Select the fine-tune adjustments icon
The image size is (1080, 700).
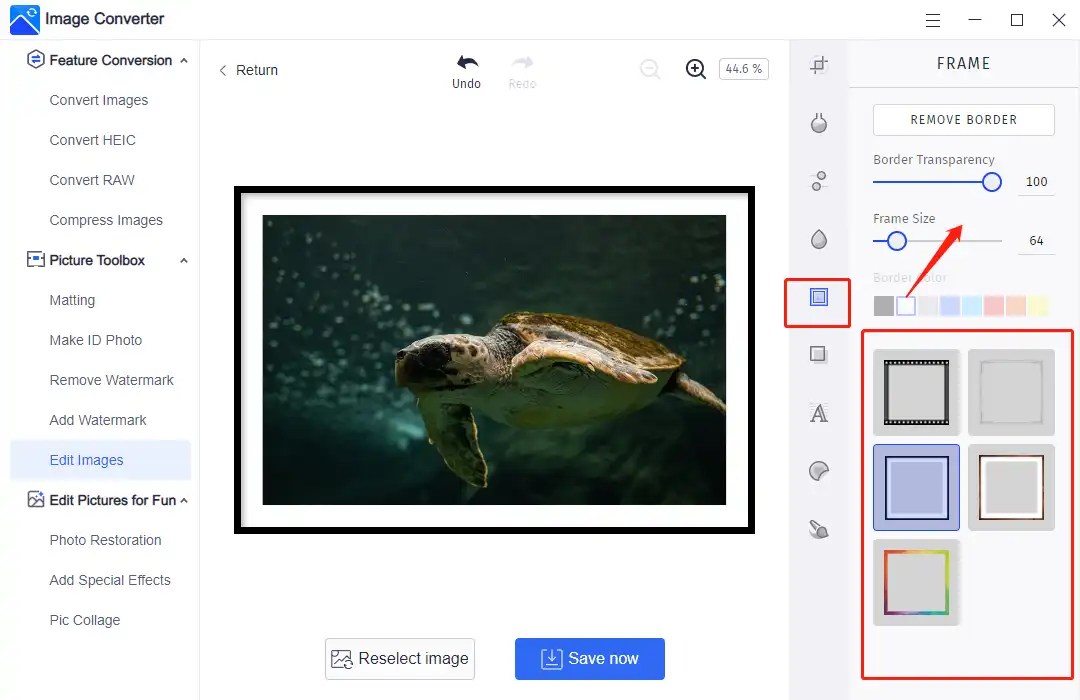[818, 181]
